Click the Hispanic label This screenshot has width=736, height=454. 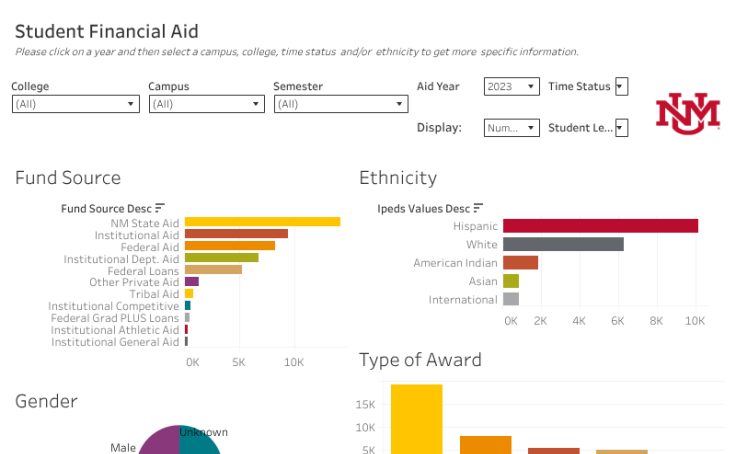pyautogui.click(x=475, y=226)
